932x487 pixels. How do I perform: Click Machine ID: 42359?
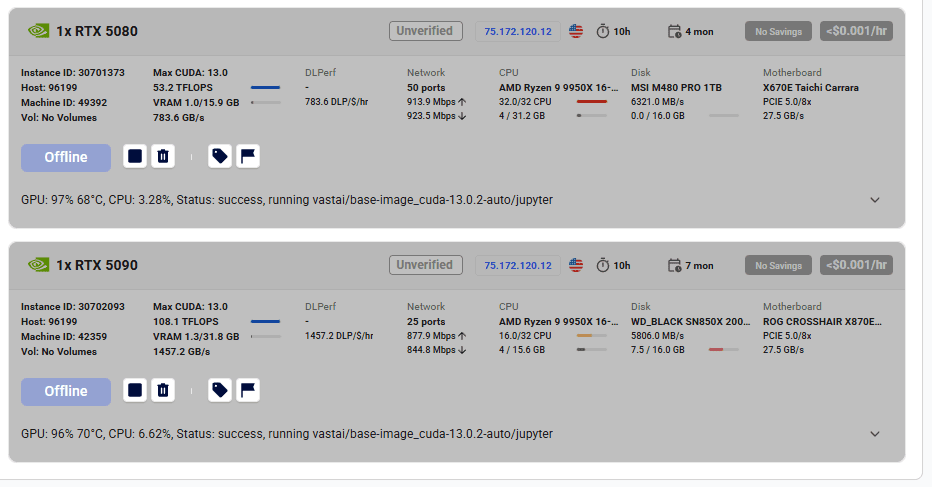[64, 336]
